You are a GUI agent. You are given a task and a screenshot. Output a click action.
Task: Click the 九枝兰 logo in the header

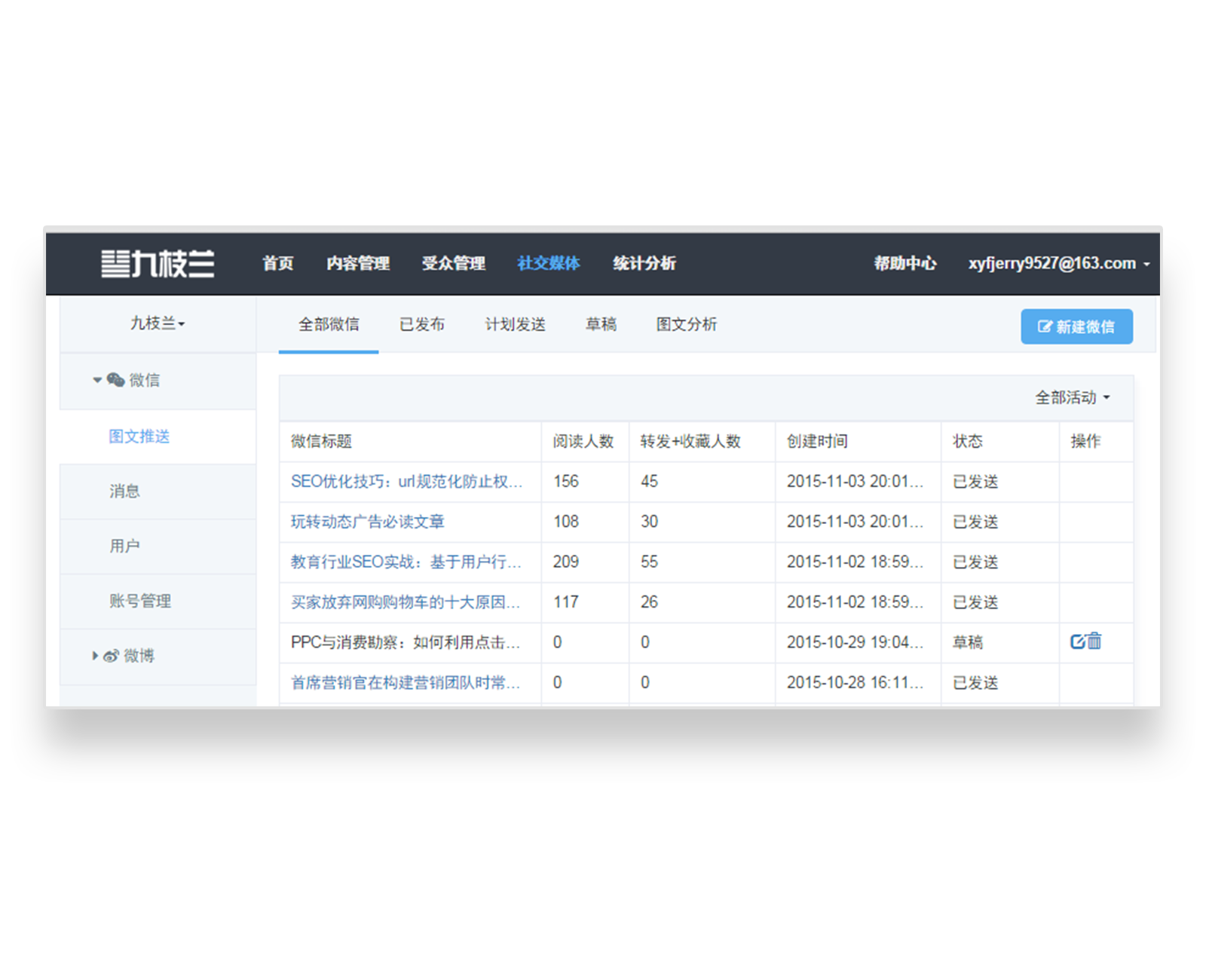[158, 263]
